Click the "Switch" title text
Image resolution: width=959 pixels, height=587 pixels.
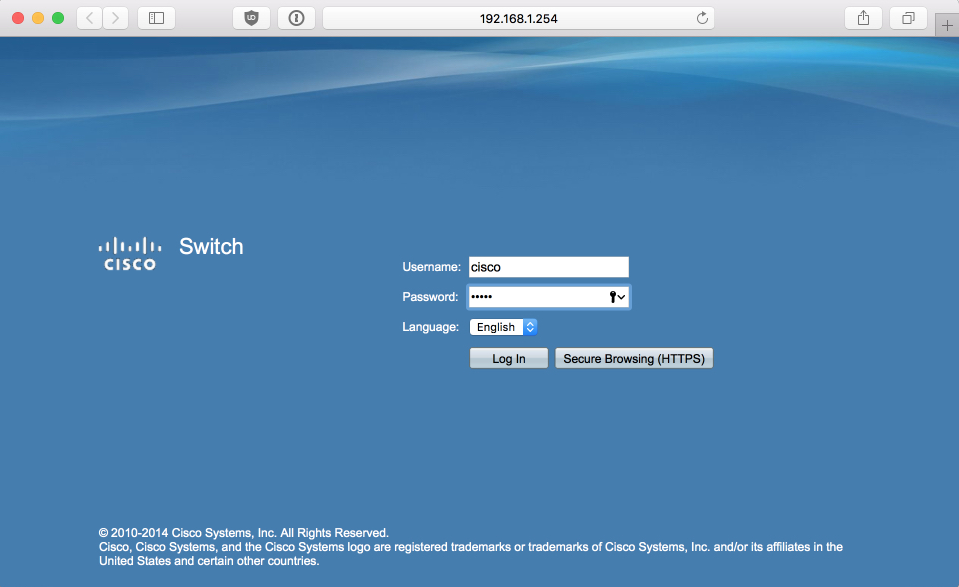[211, 246]
